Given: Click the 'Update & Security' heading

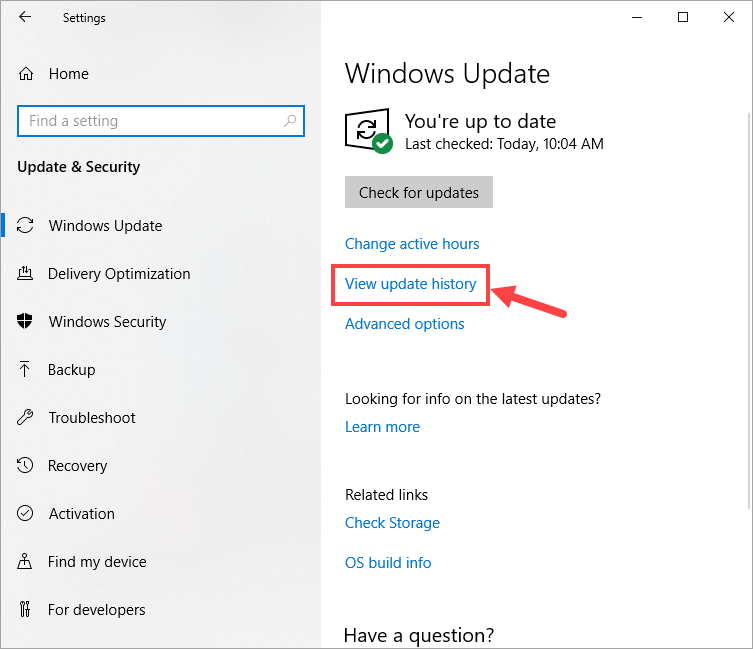Looking at the screenshot, I should 79,167.
